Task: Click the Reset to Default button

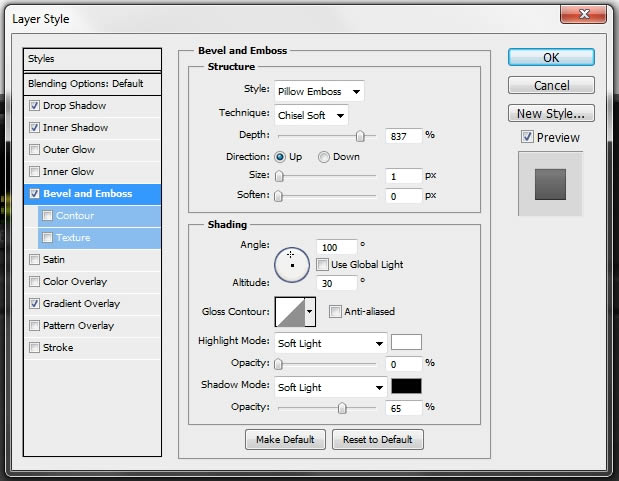Action: click(x=378, y=440)
